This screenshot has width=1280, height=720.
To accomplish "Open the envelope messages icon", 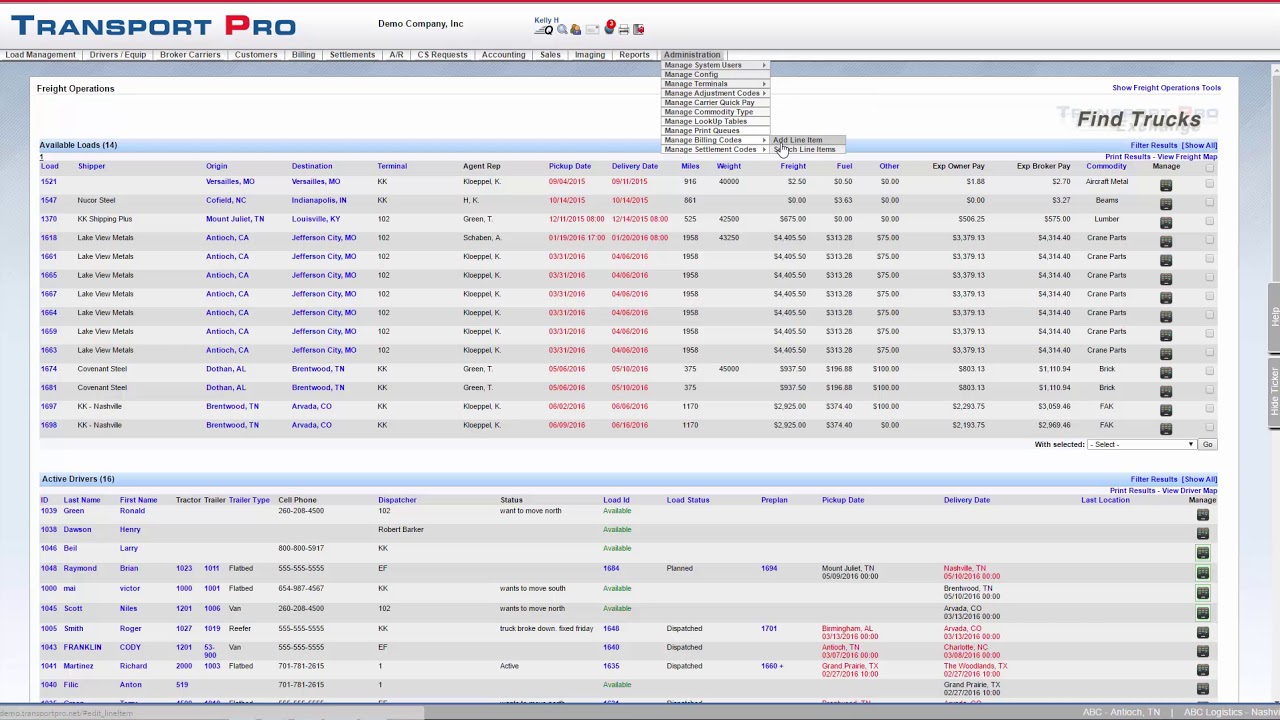I will coord(592,29).
